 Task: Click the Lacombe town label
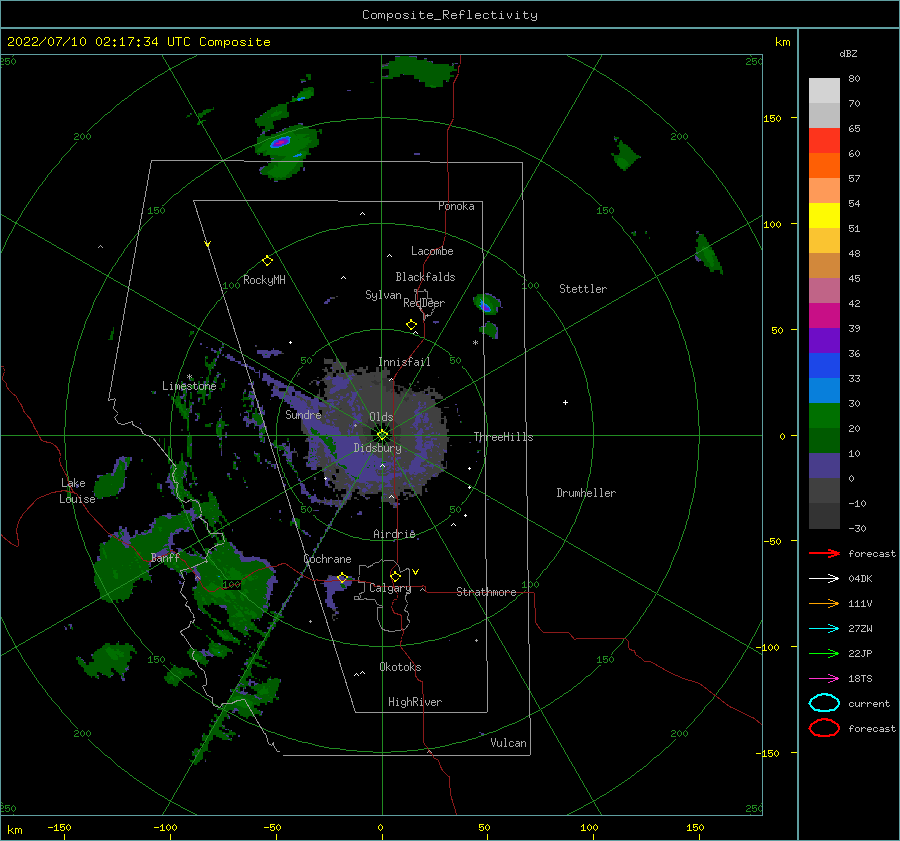tap(432, 251)
